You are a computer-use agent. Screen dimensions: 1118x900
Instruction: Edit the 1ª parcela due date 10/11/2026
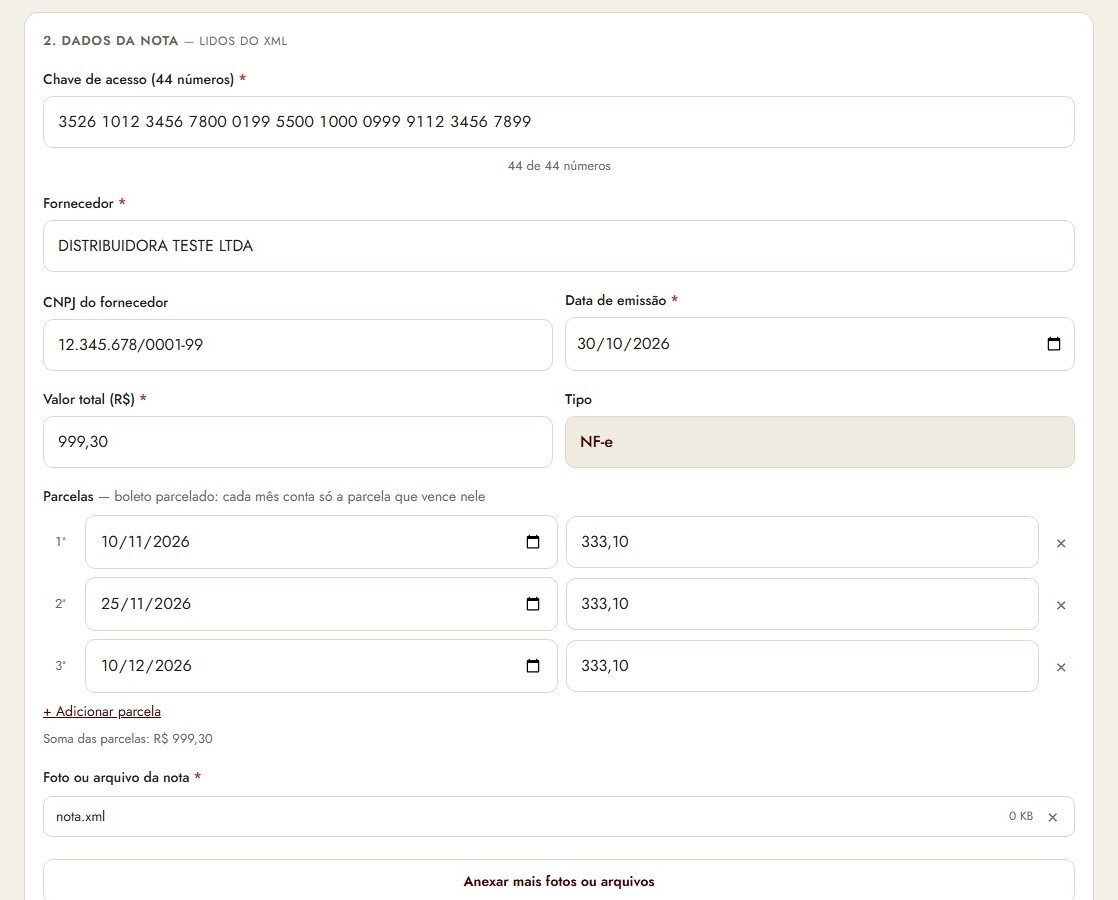(x=322, y=542)
